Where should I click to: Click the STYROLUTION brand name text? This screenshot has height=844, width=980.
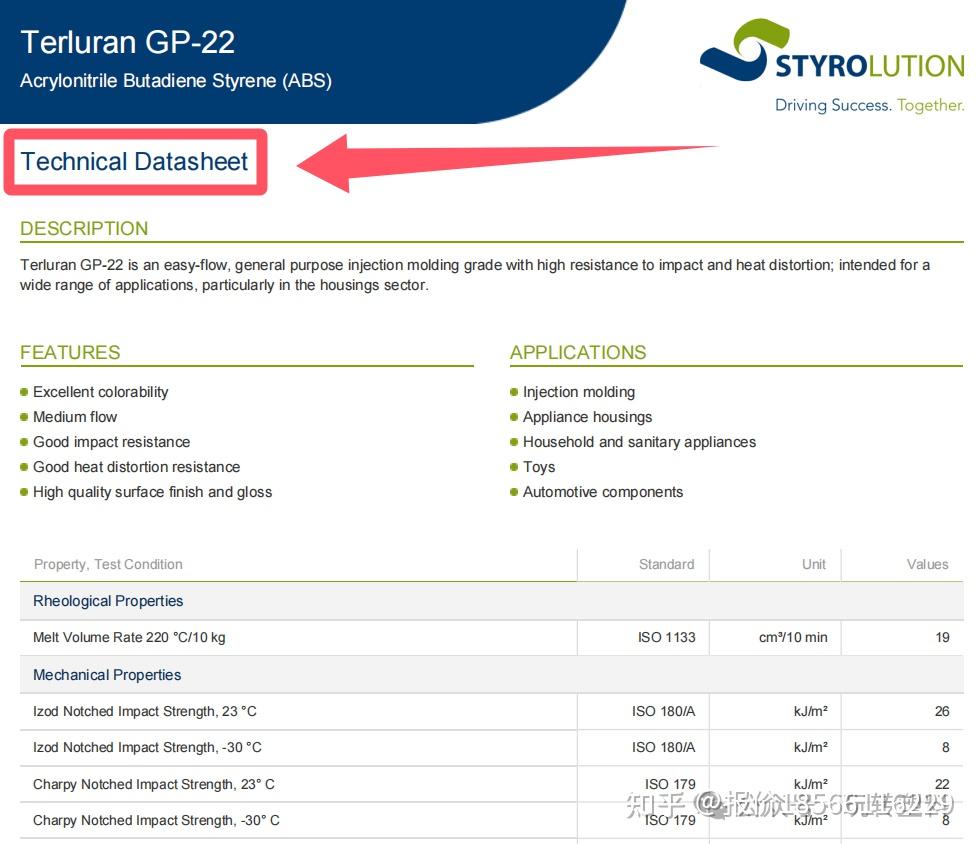[870, 66]
